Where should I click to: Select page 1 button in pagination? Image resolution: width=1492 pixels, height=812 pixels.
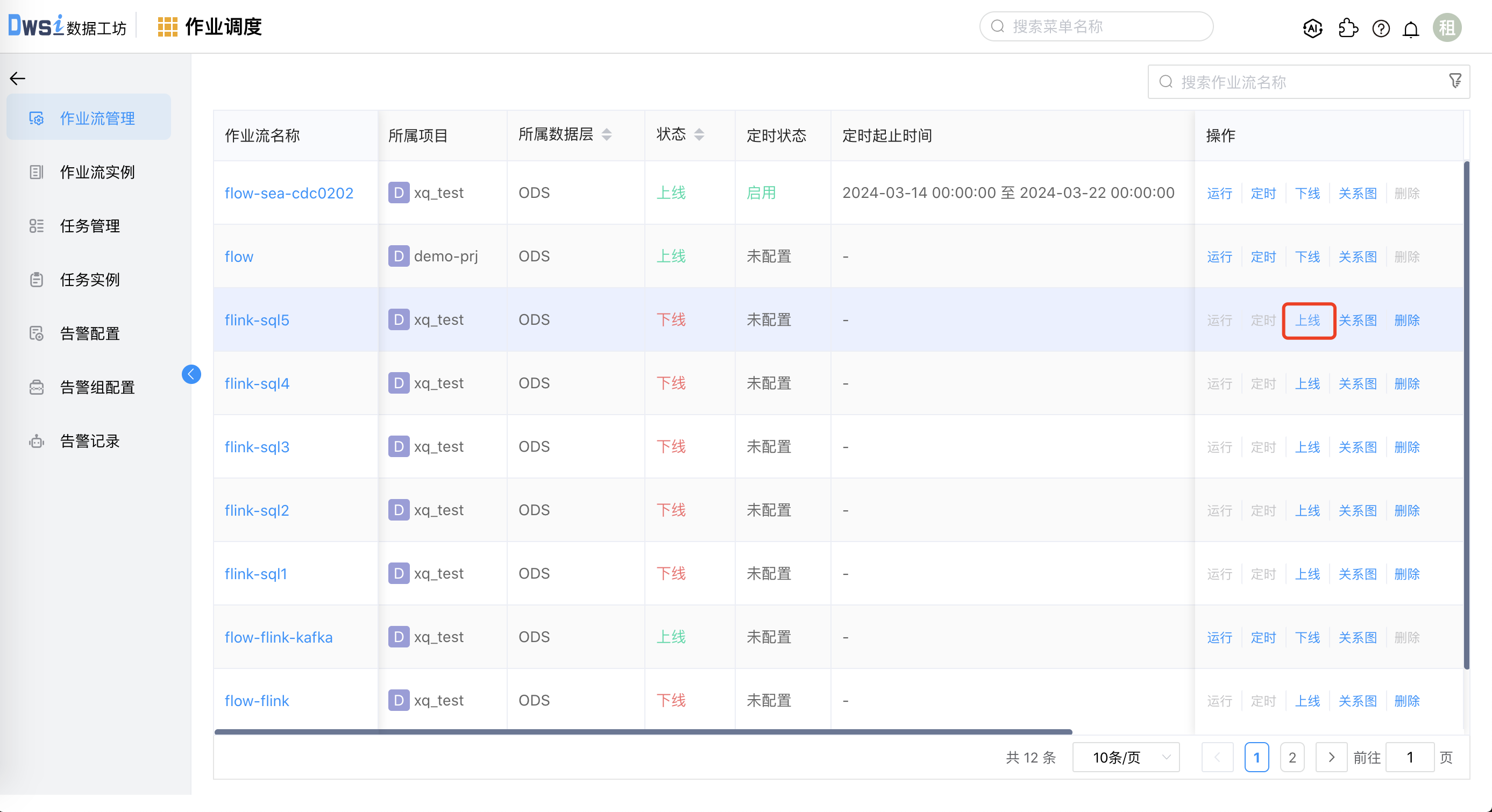(x=1257, y=757)
